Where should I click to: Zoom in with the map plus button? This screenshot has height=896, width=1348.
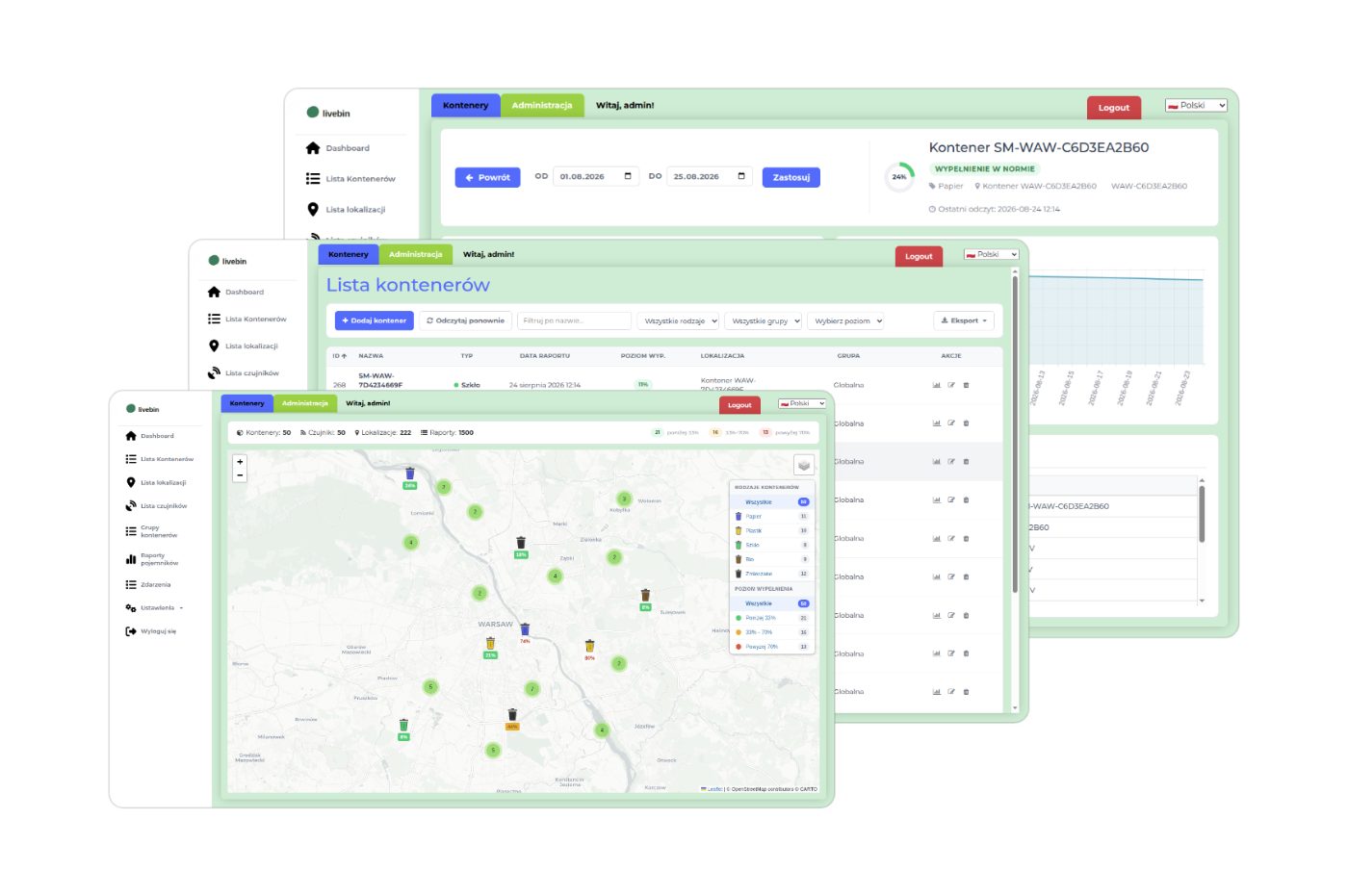coord(240,462)
